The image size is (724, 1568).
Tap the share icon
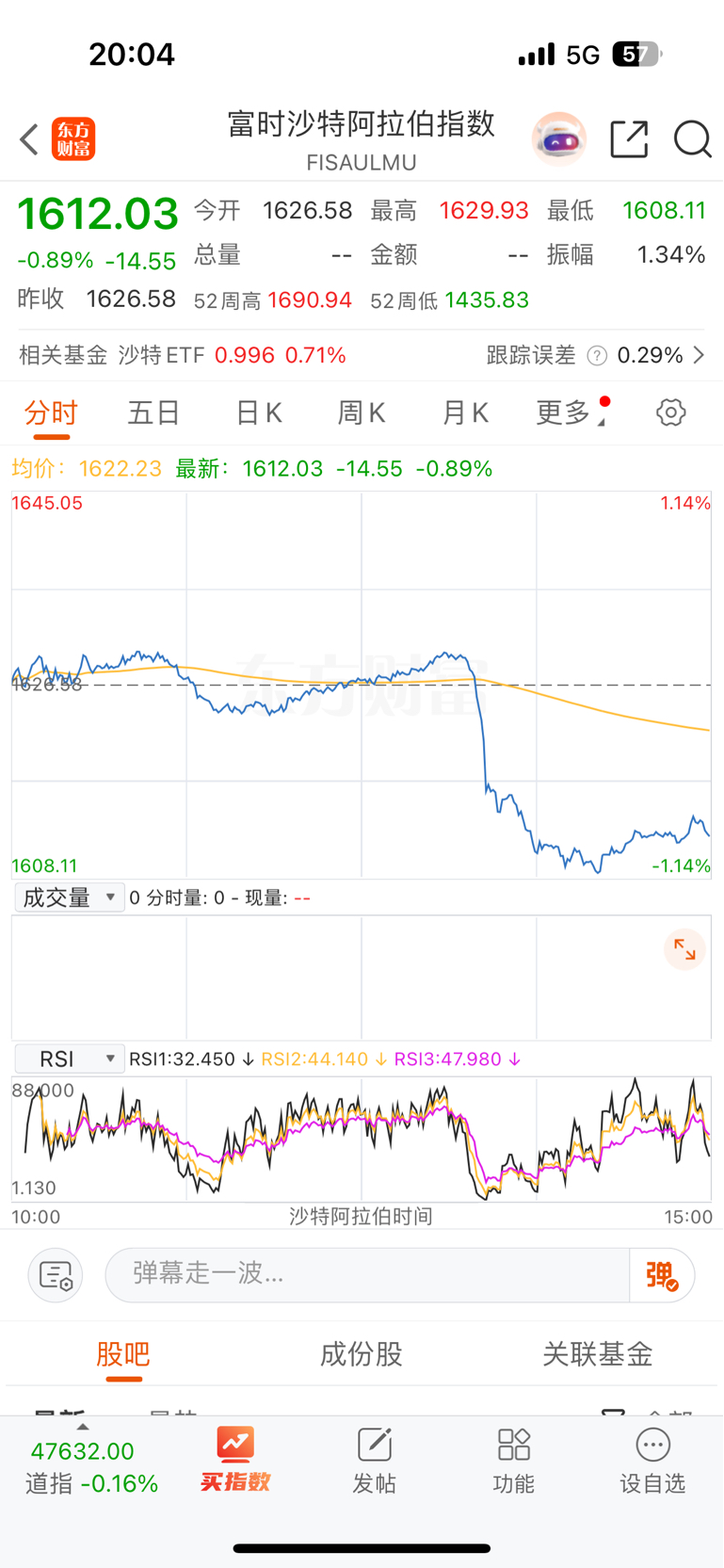point(629,139)
